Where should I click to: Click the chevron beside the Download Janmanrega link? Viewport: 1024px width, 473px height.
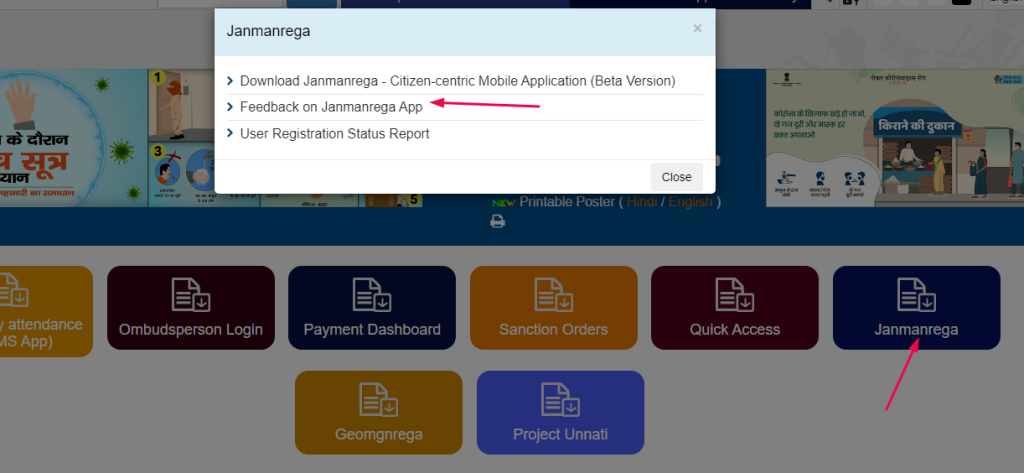230,81
